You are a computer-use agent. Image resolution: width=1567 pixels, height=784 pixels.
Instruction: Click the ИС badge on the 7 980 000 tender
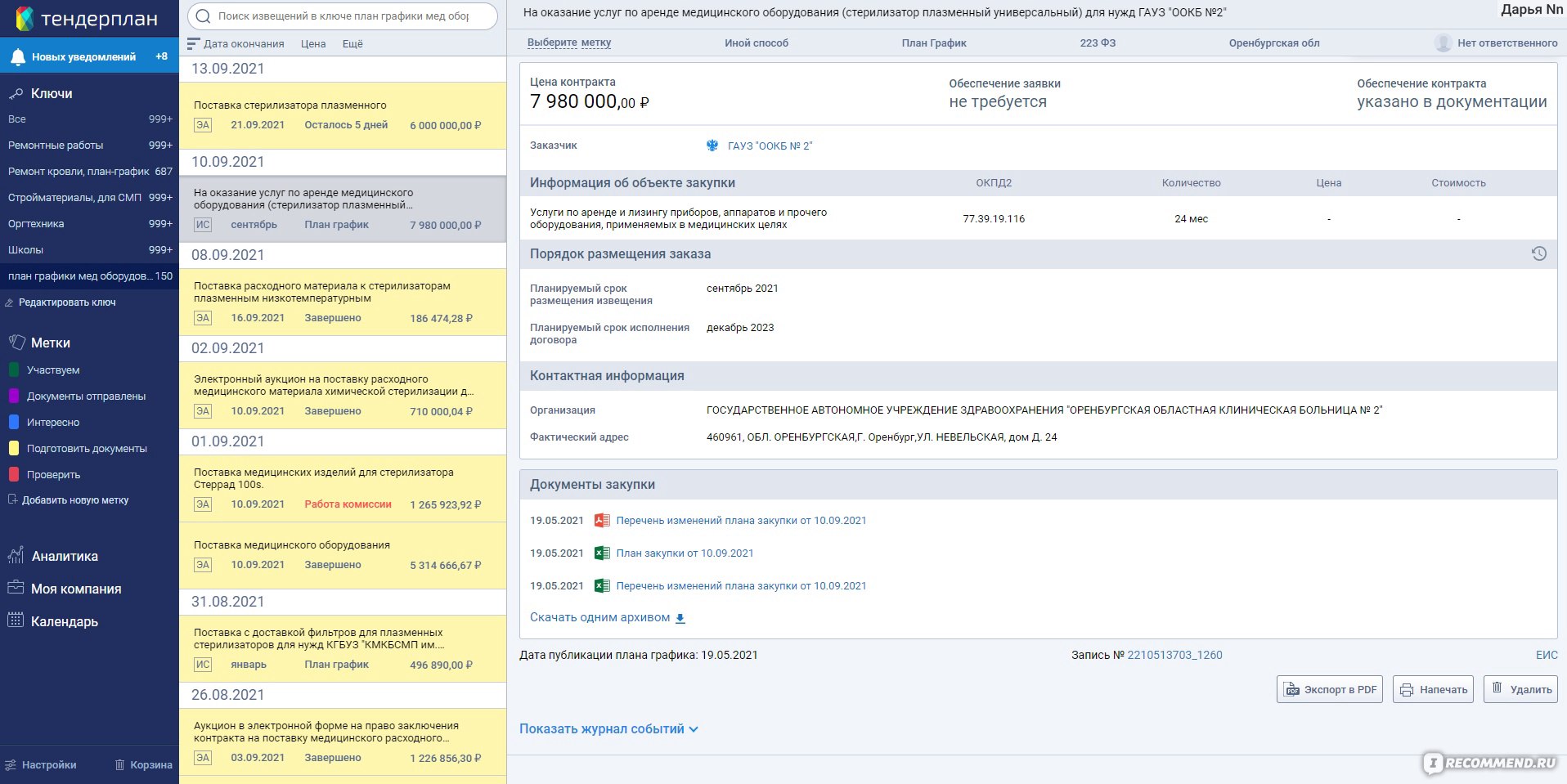[x=203, y=225]
